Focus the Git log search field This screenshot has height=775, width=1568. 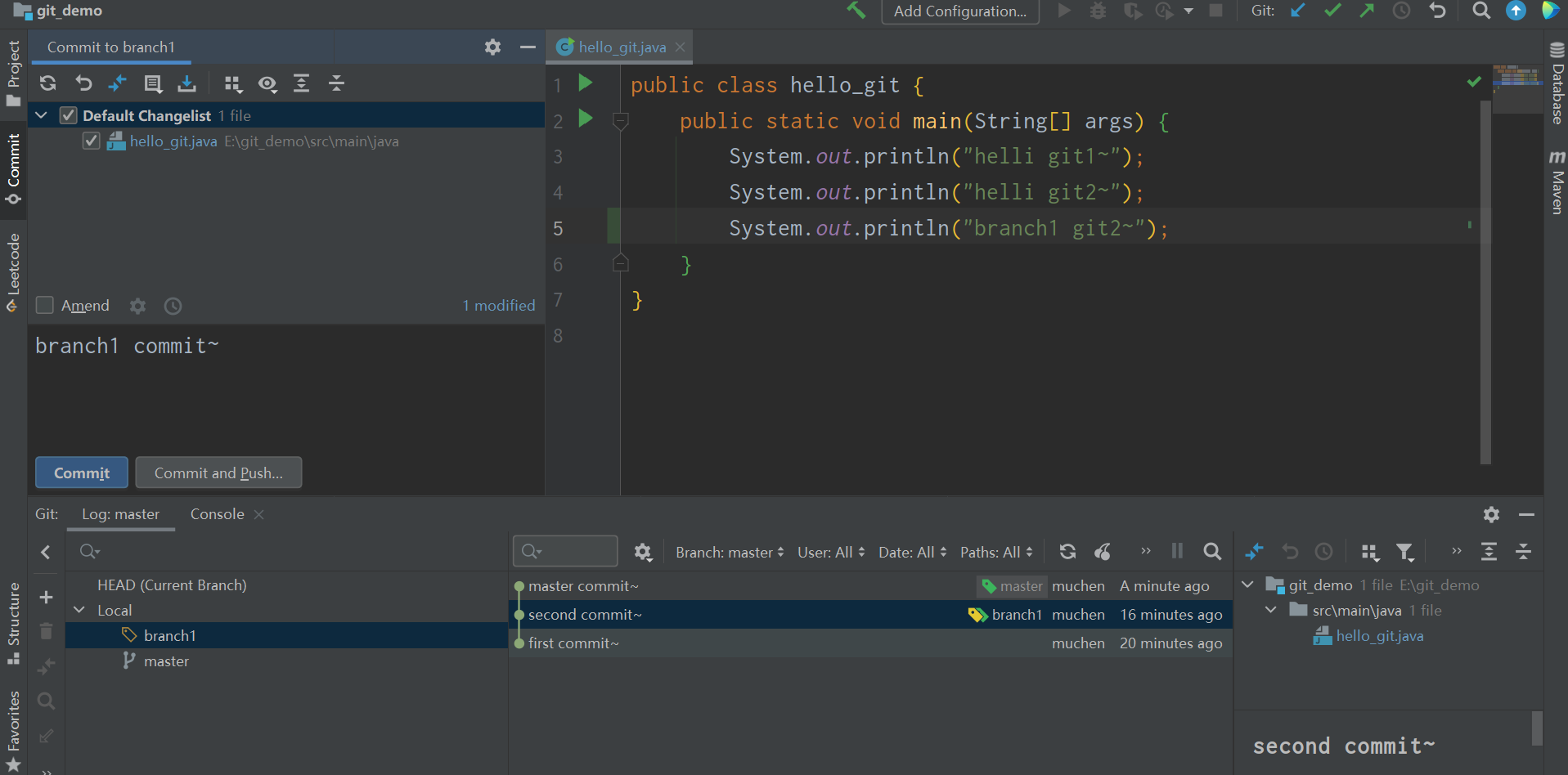coord(565,551)
